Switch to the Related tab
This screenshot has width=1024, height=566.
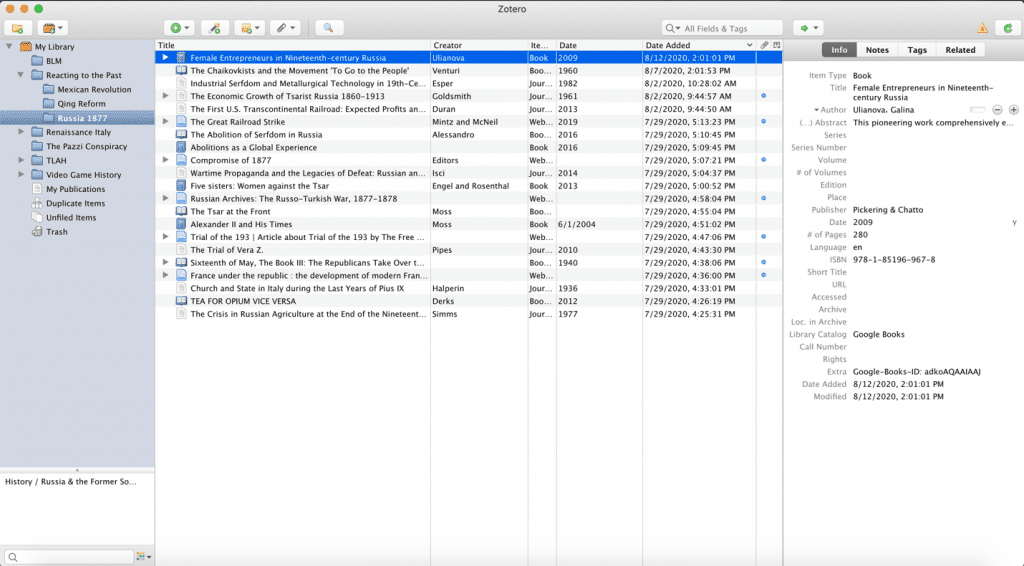(960, 50)
